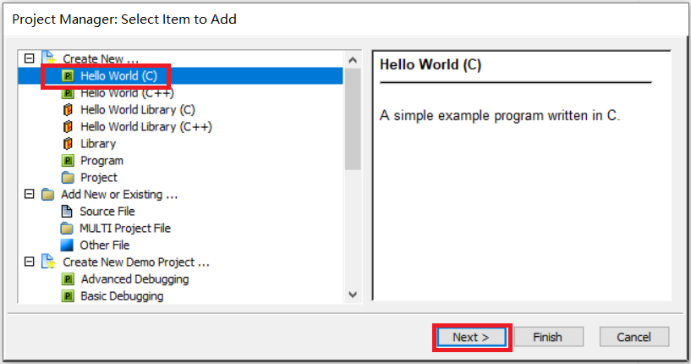Select Advanced Debugging demo project
The image size is (691, 364).
click(x=135, y=279)
